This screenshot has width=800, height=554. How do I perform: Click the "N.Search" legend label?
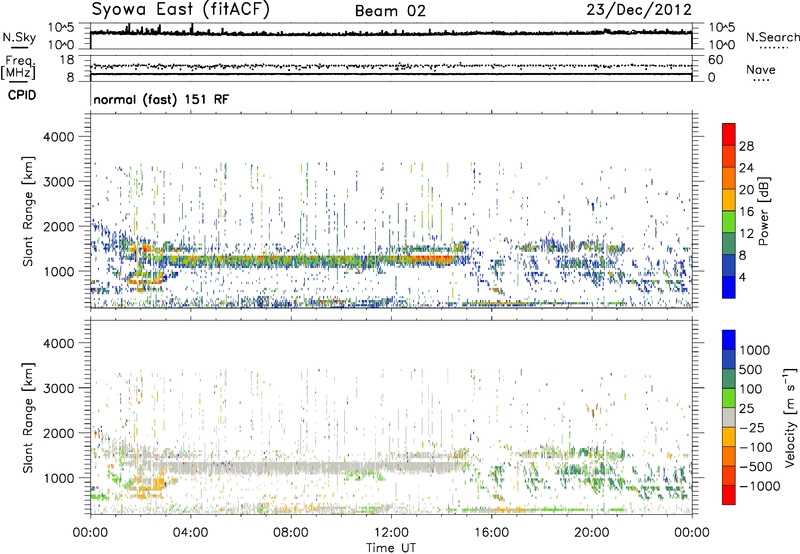[772, 37]
